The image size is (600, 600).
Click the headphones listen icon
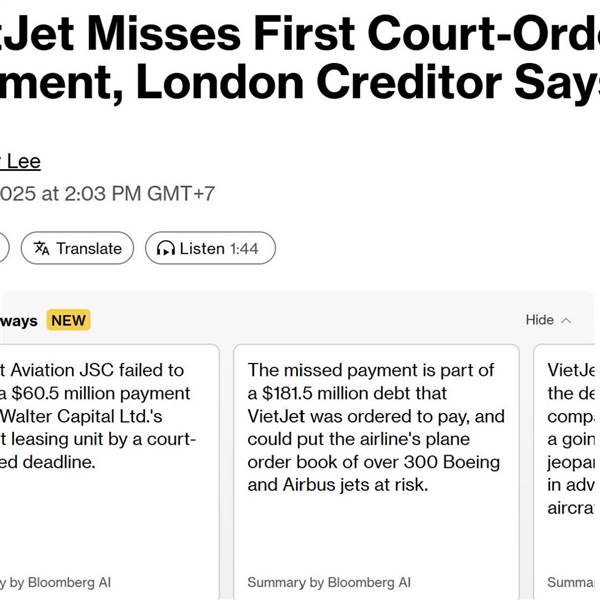pyautogui.click(x=166, y=248)
